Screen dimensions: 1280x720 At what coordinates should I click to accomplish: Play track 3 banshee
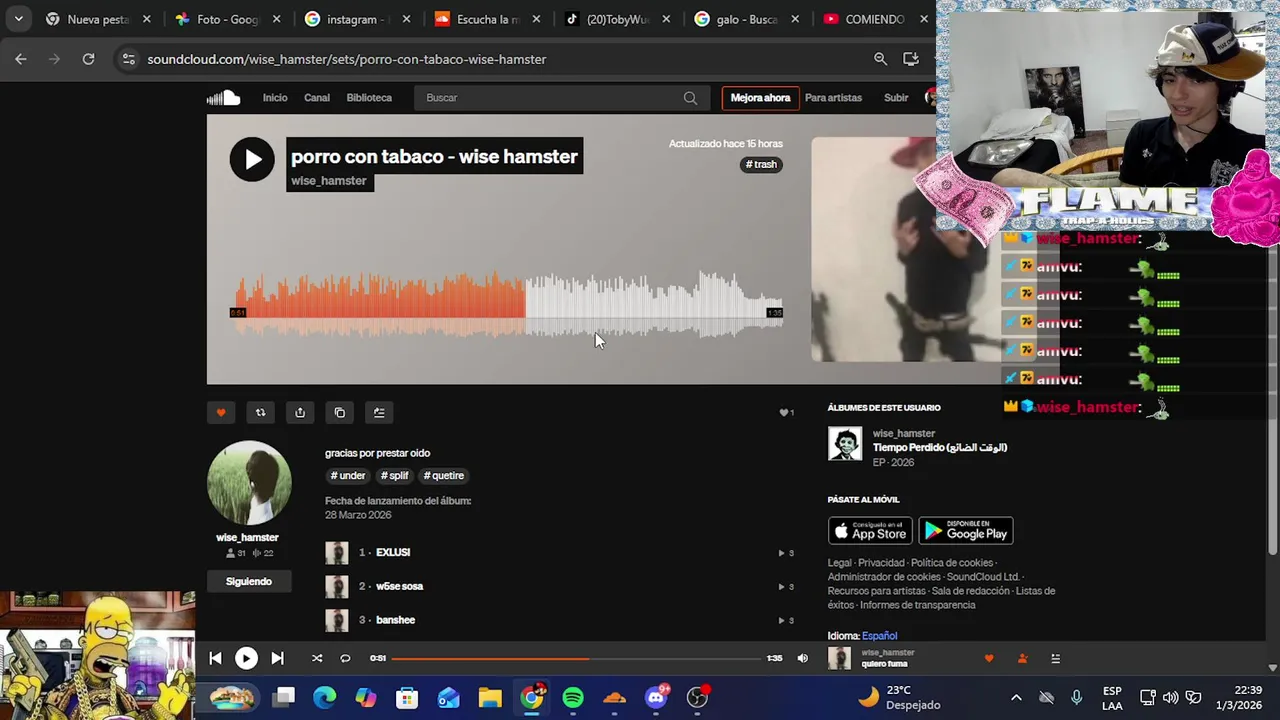pyautogui.click(x=395, y=620)
